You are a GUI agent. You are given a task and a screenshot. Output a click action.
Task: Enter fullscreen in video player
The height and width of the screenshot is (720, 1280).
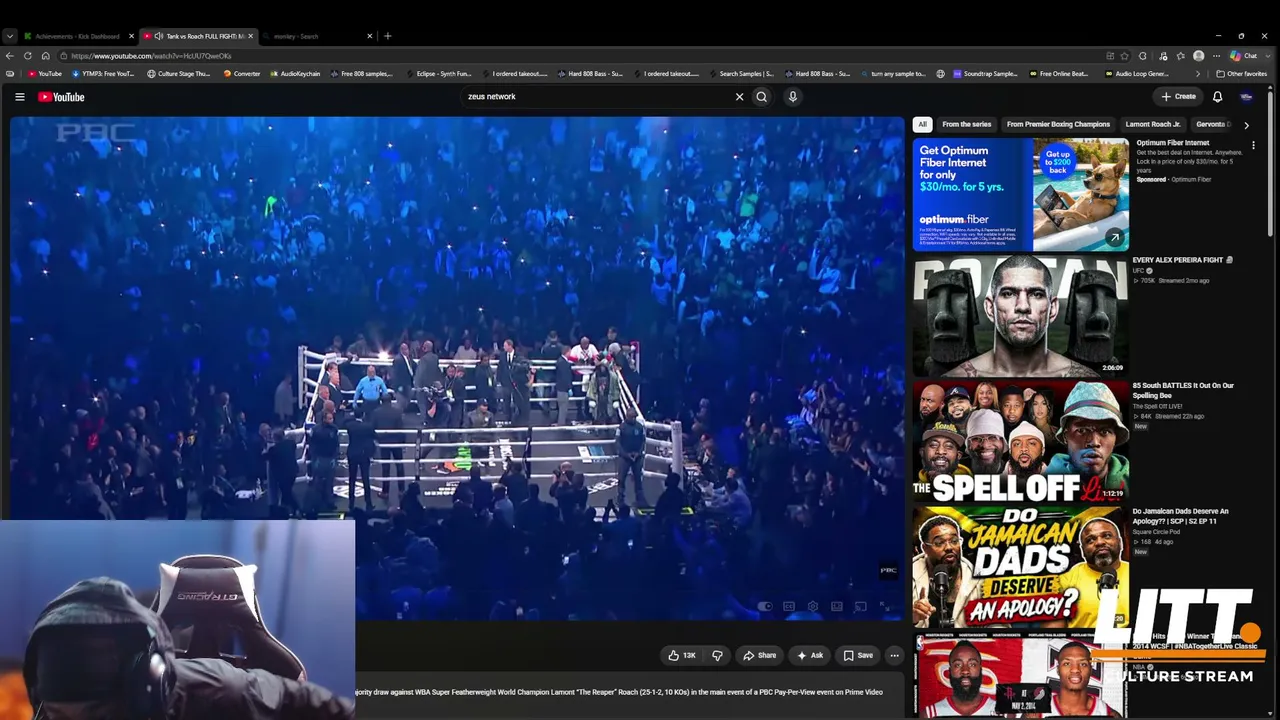[884, 606]
